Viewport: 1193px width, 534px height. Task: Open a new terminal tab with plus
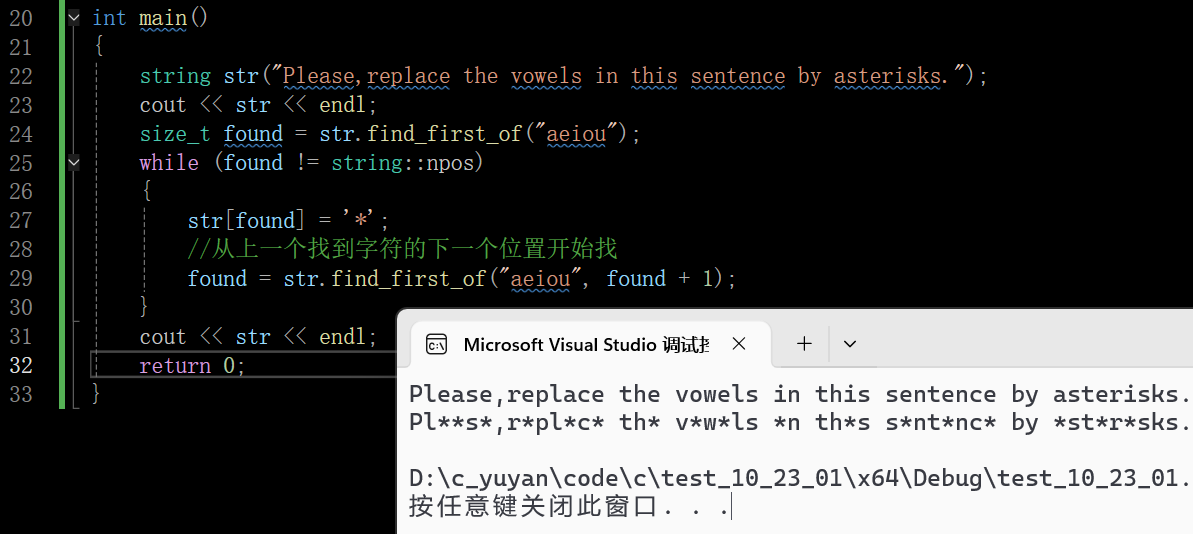[x=804, y=344]
